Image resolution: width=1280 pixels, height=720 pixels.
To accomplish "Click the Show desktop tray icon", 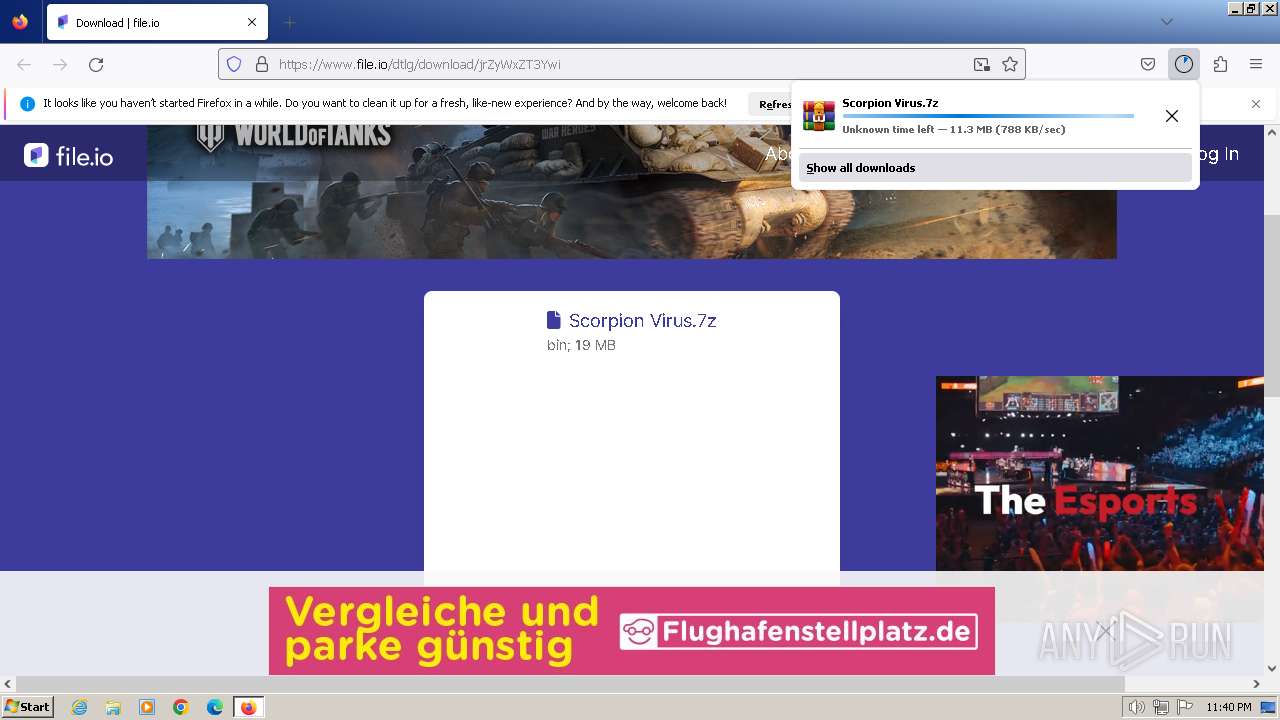I will coord(1268,707).
